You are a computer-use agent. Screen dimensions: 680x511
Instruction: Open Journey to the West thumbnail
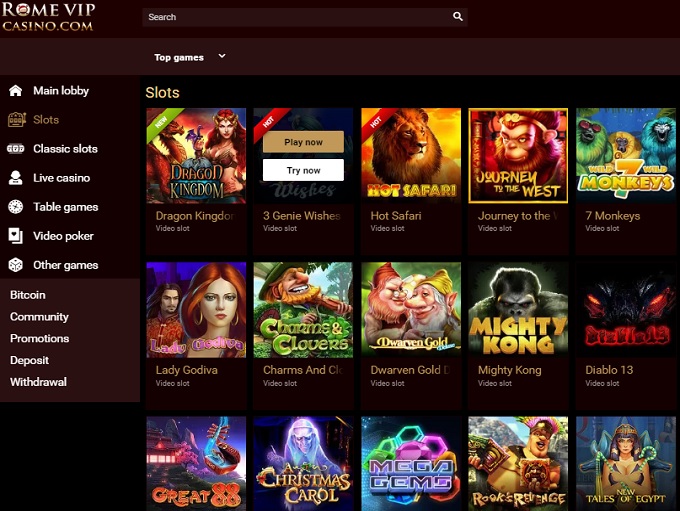coord(518,156)
